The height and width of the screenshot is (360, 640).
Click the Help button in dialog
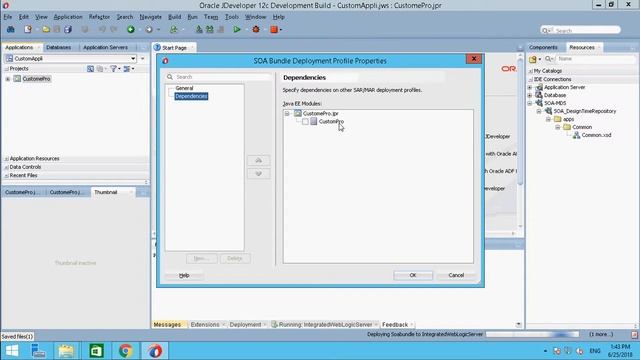pyautogui.click(x=184, y=276)
